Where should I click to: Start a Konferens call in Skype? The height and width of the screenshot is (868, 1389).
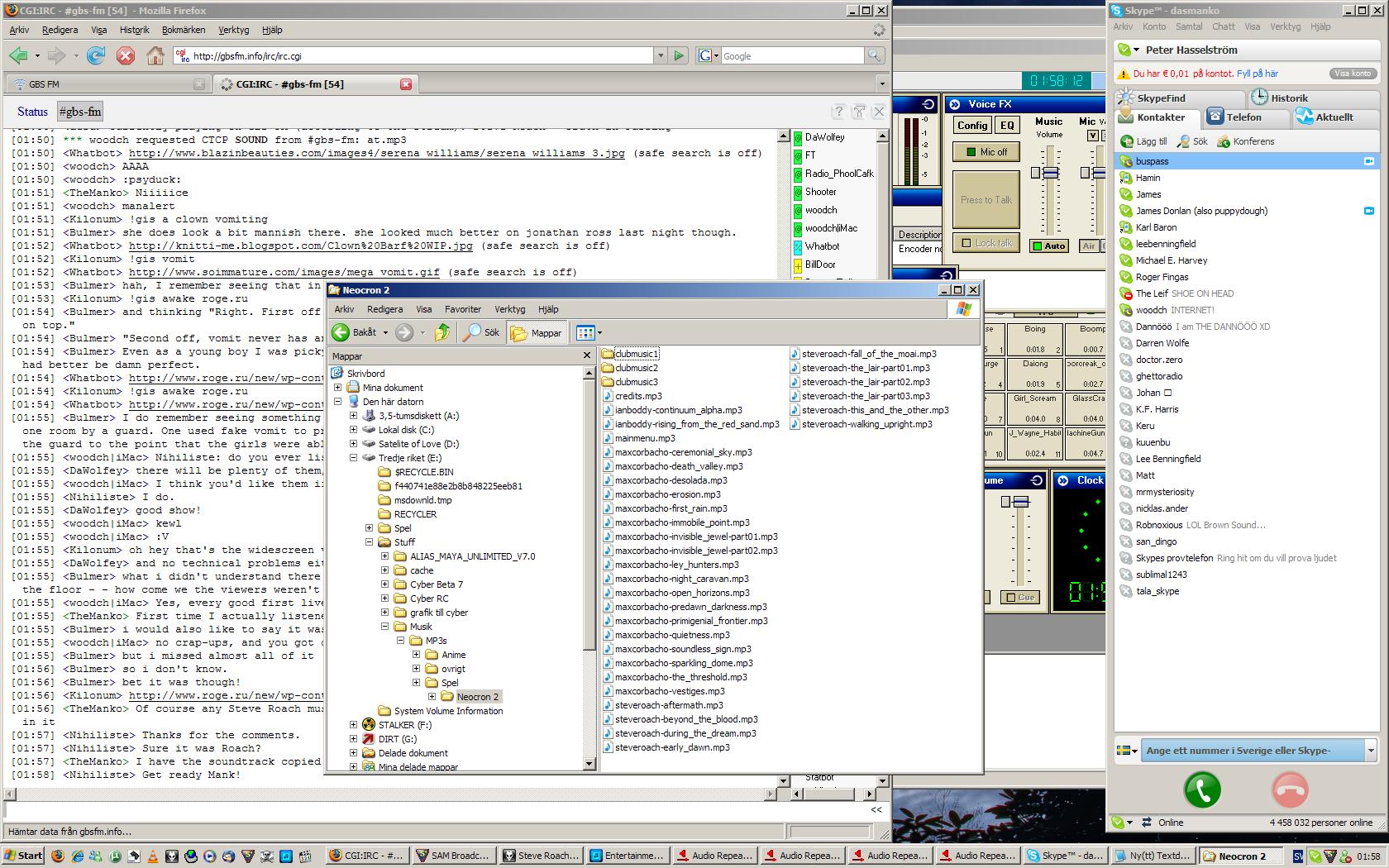(1245, 141)
